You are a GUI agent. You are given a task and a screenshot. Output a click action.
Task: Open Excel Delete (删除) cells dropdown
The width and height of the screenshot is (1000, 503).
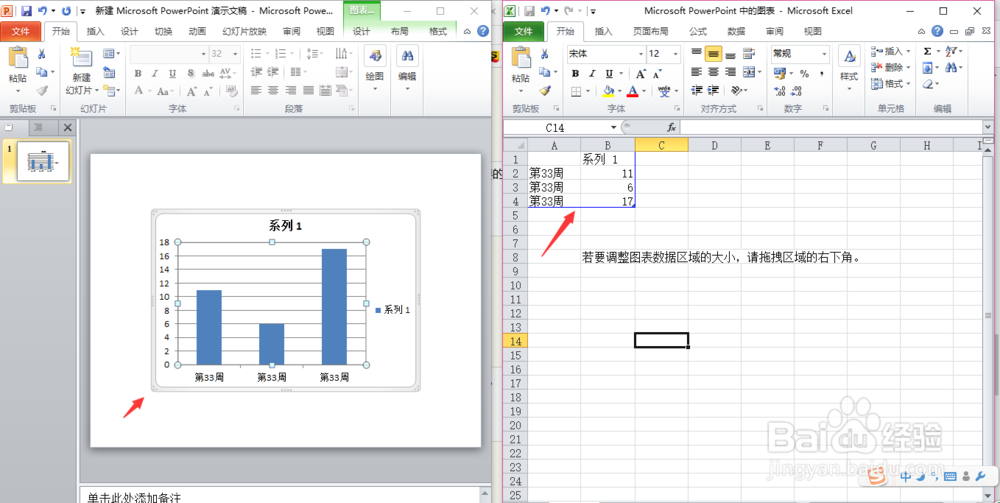[890, 68]
